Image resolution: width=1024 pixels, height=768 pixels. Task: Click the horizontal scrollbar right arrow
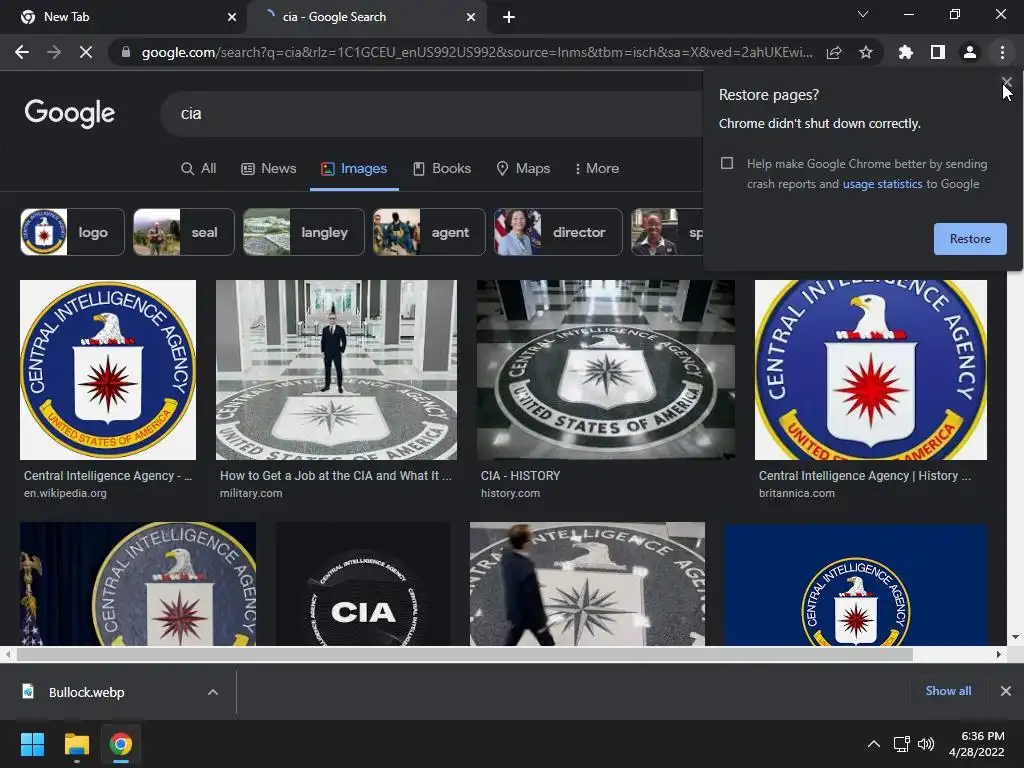click(999, 654)
